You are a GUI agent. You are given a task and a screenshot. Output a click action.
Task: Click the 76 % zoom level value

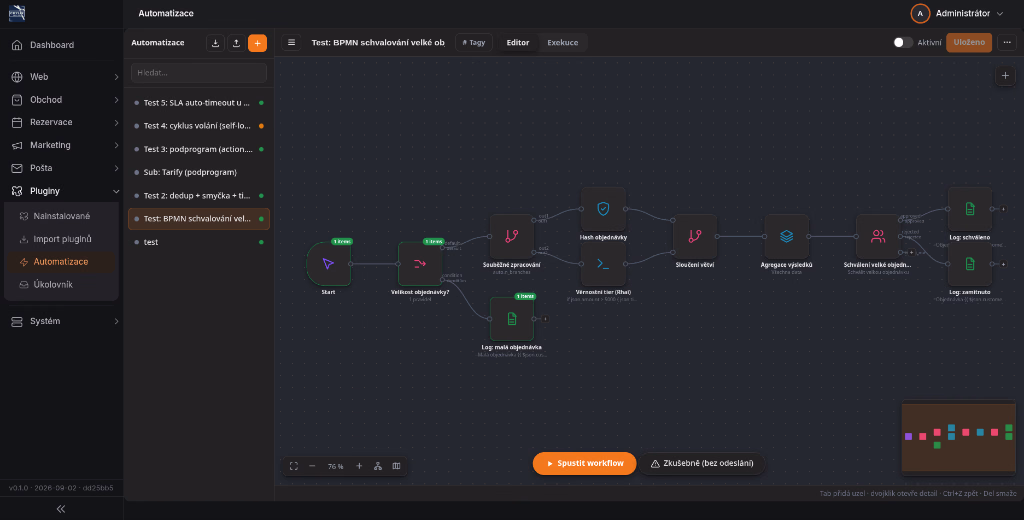coord(336,466)
